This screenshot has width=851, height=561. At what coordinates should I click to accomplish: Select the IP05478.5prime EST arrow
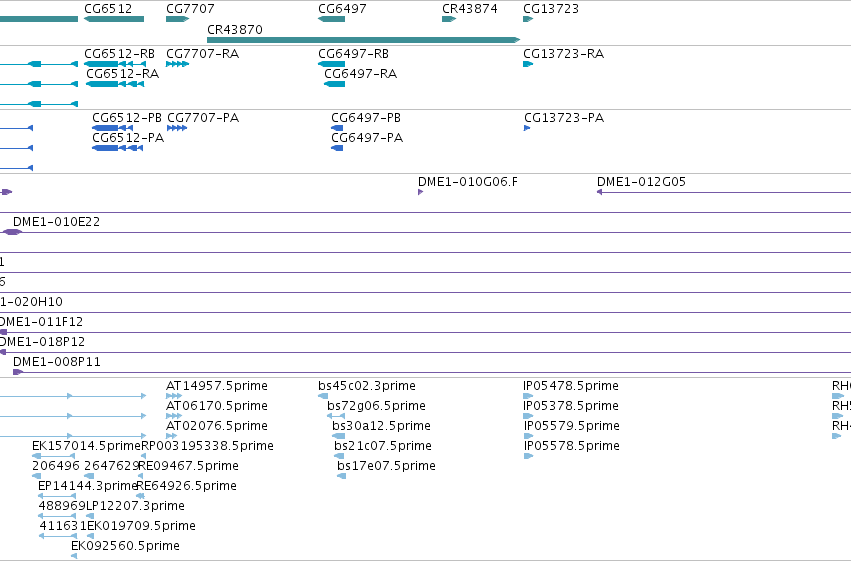[x=528, y=396]
